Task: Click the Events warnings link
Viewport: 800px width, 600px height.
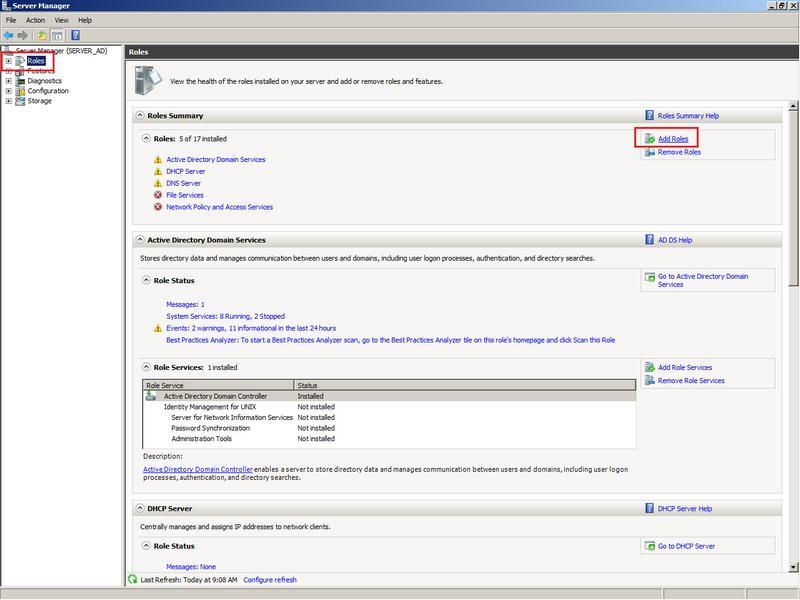Action: (x=251, y=328)
